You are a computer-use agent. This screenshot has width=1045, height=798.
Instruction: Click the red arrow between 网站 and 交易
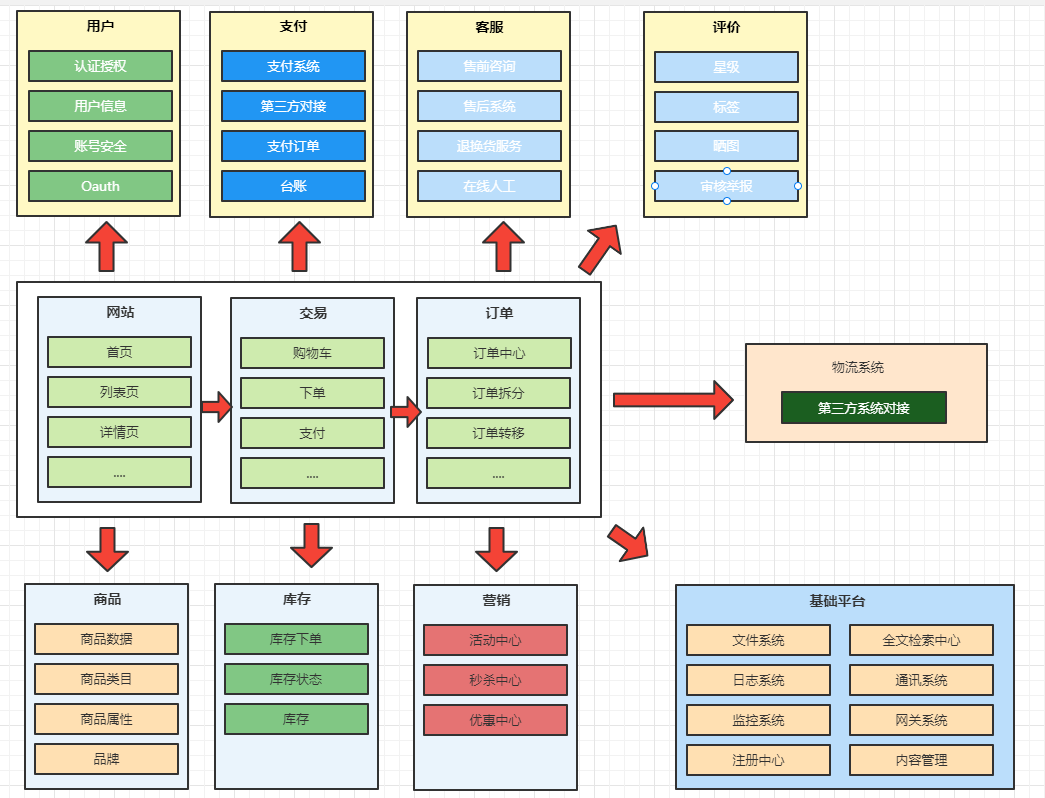coord(217,407)
